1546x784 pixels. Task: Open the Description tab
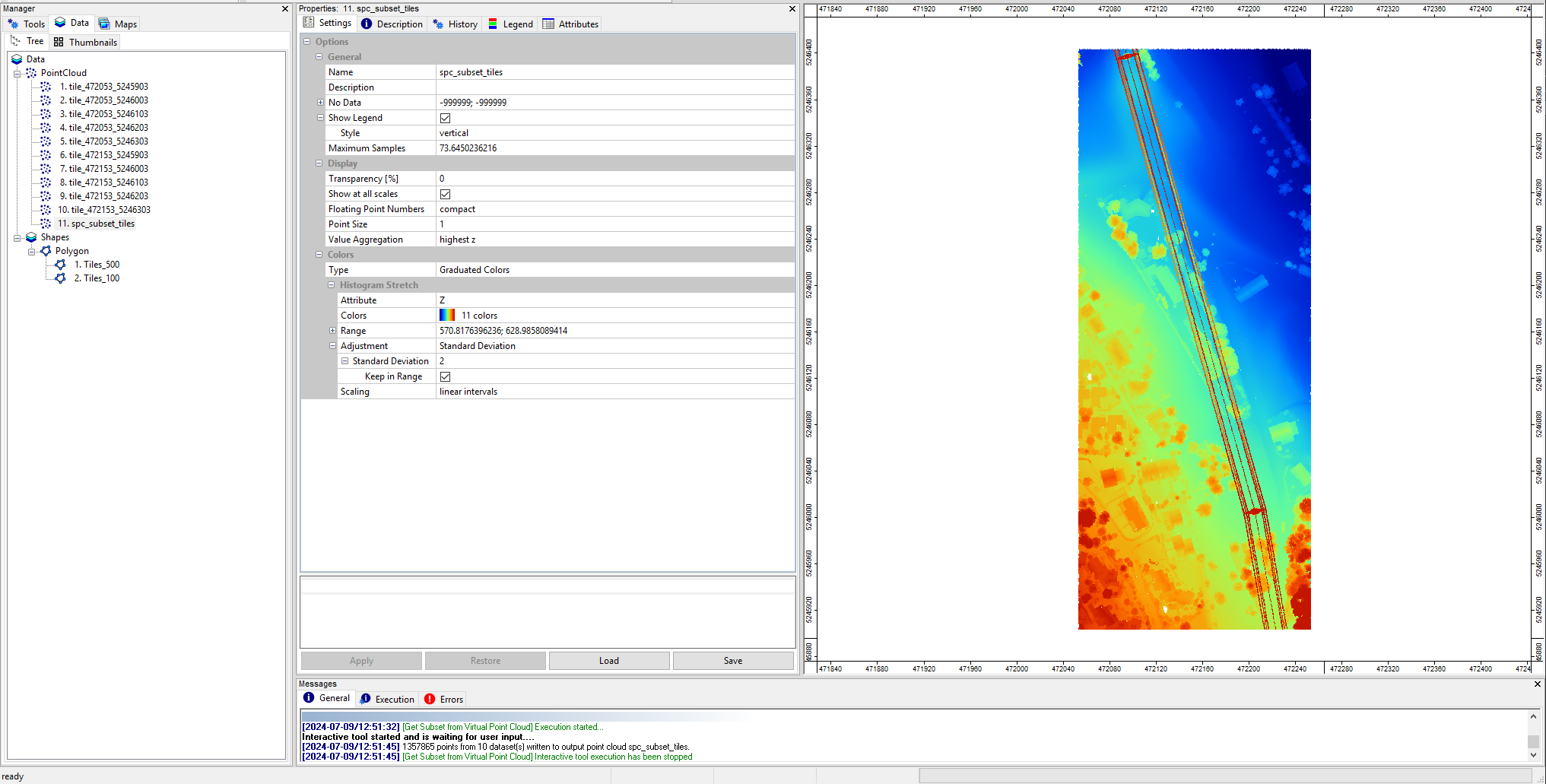click(392, 24)
